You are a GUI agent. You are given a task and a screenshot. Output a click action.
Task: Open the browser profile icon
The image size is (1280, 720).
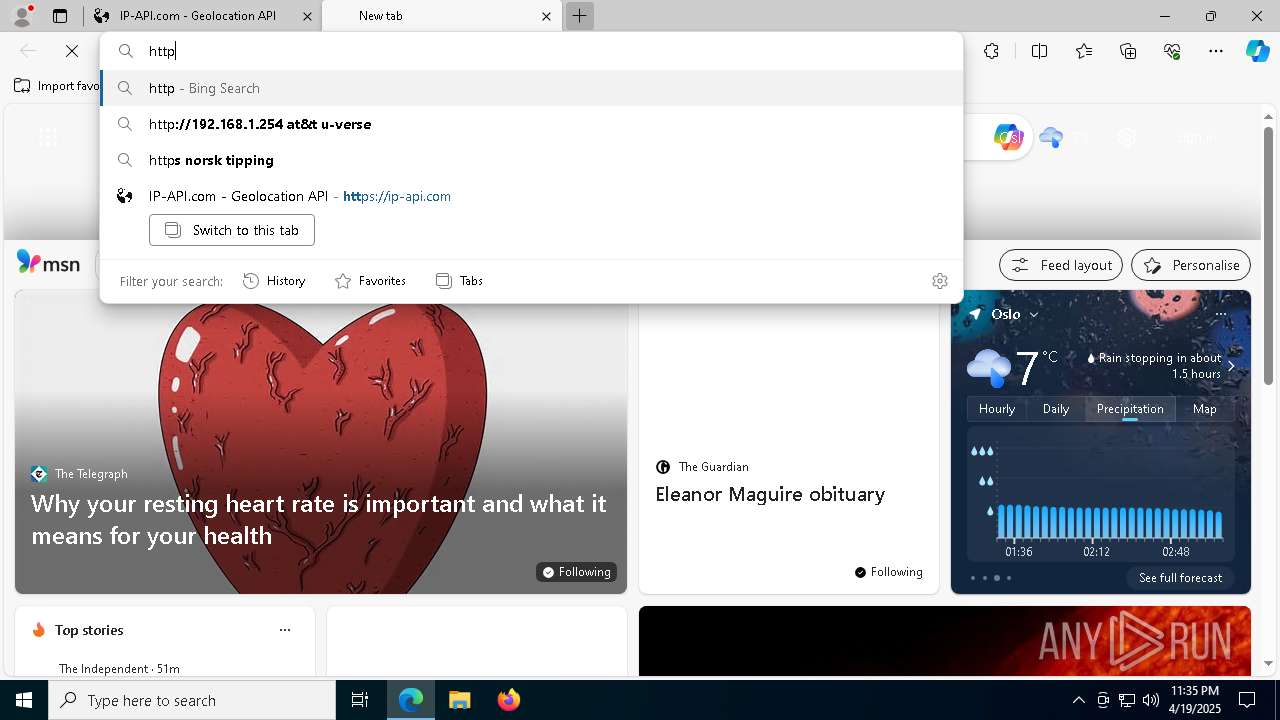coord(22,16)
